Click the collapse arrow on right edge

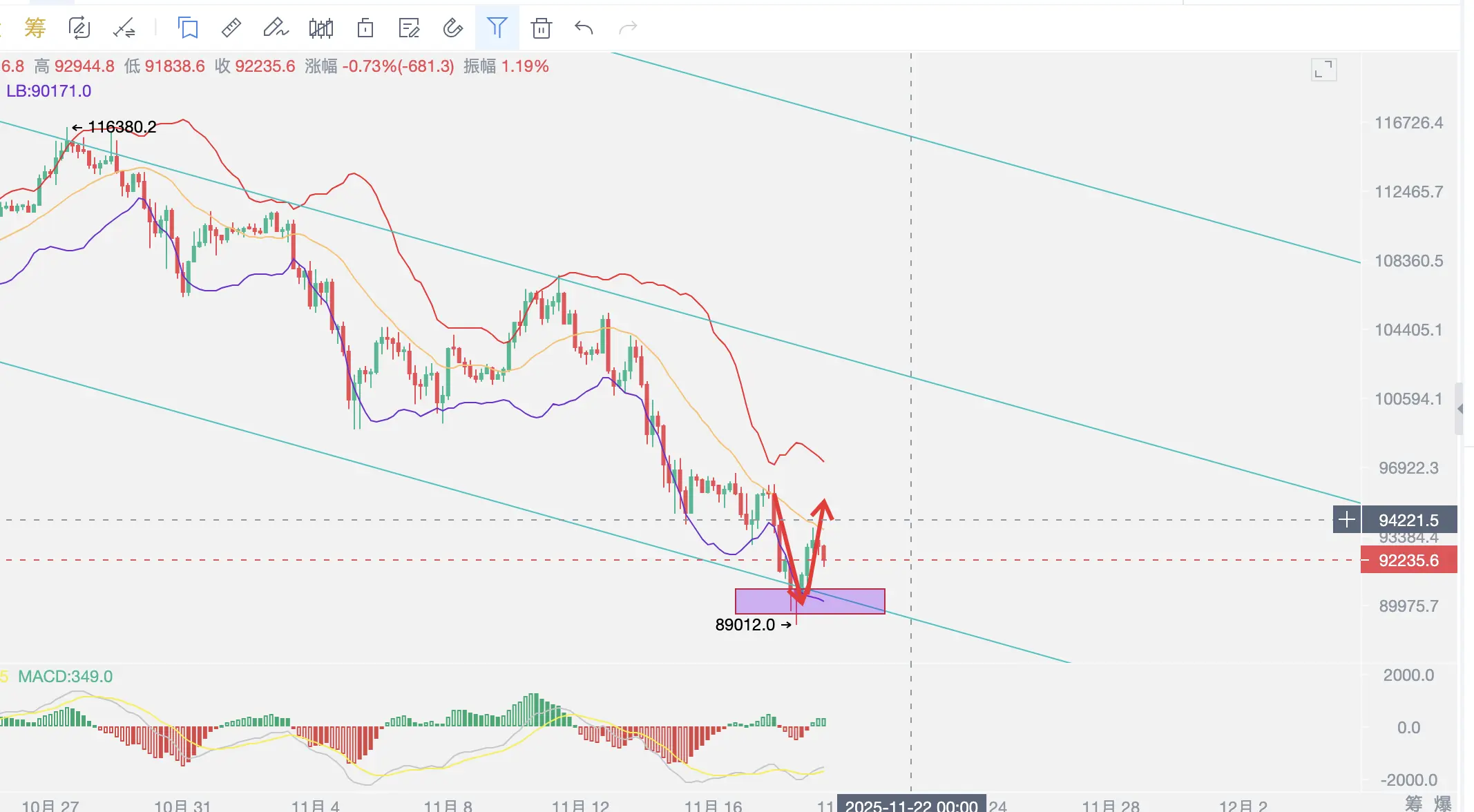(x=1459, y=409)
